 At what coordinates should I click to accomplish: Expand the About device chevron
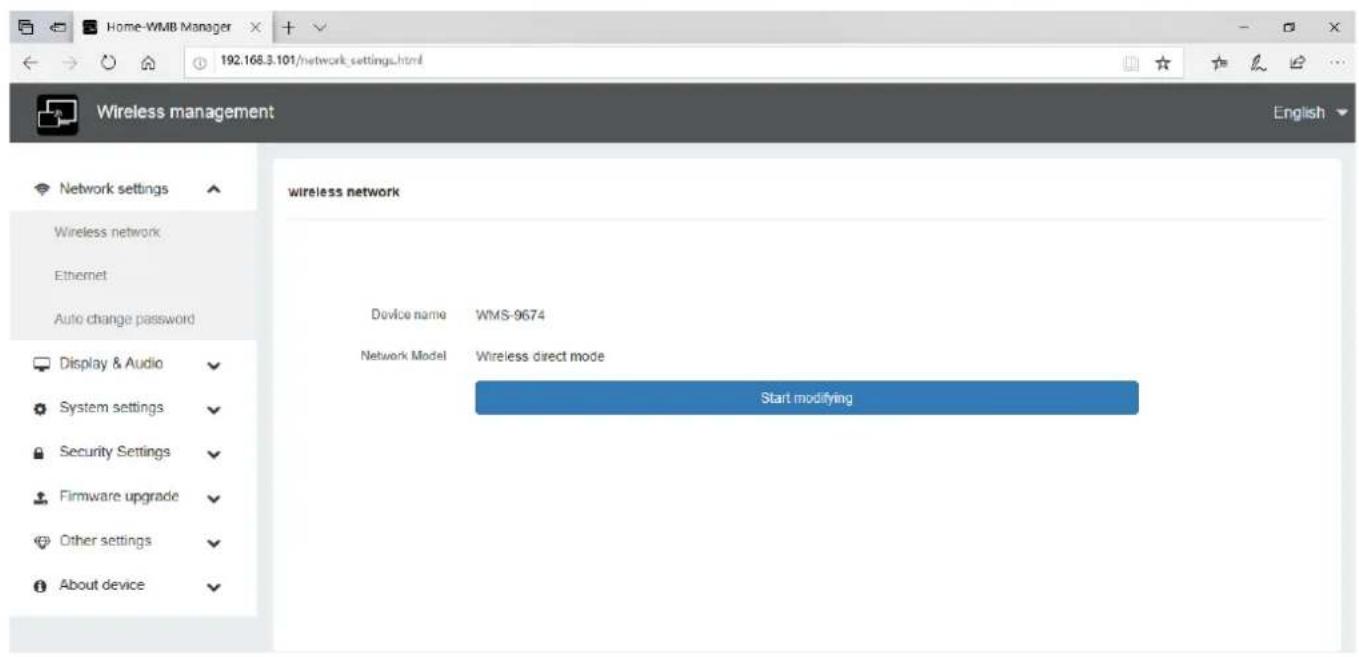pyautogui.click(x=212, y=587)
